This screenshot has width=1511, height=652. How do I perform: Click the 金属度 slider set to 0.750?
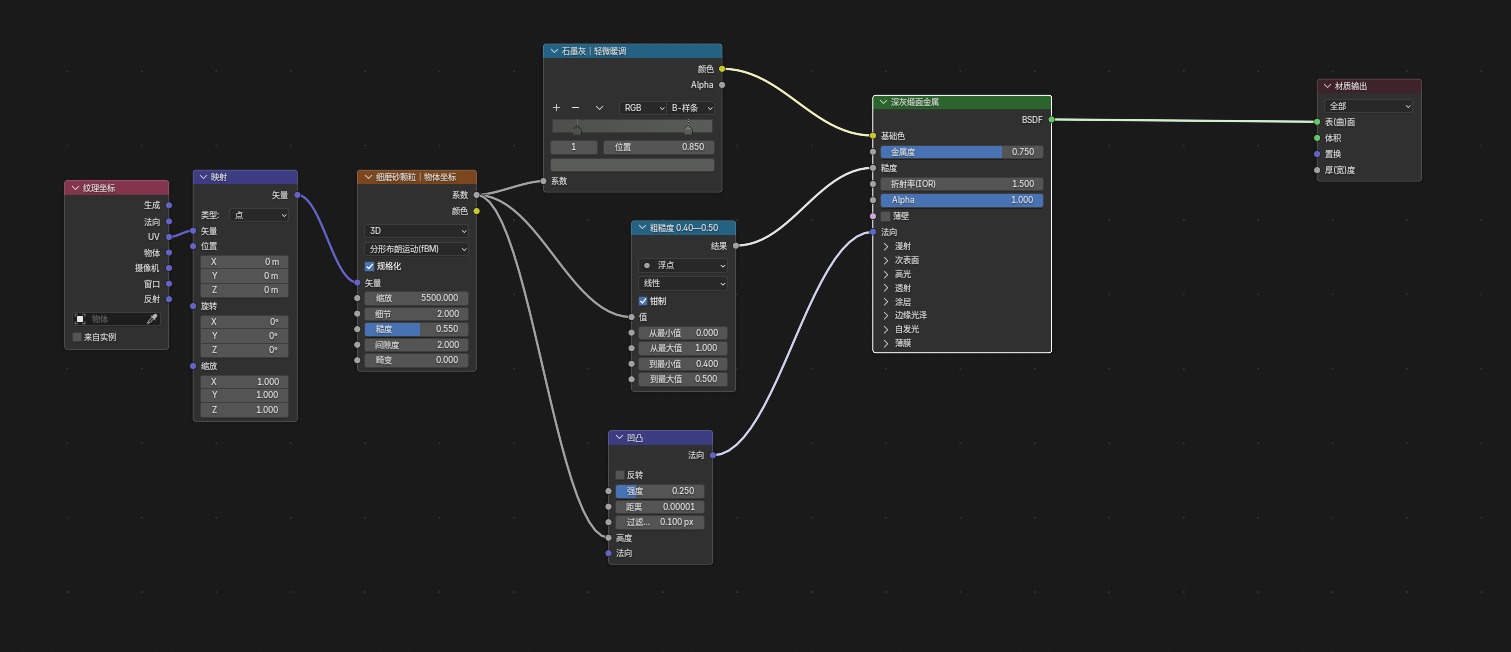pyautogui.click(x=962, y=152)
